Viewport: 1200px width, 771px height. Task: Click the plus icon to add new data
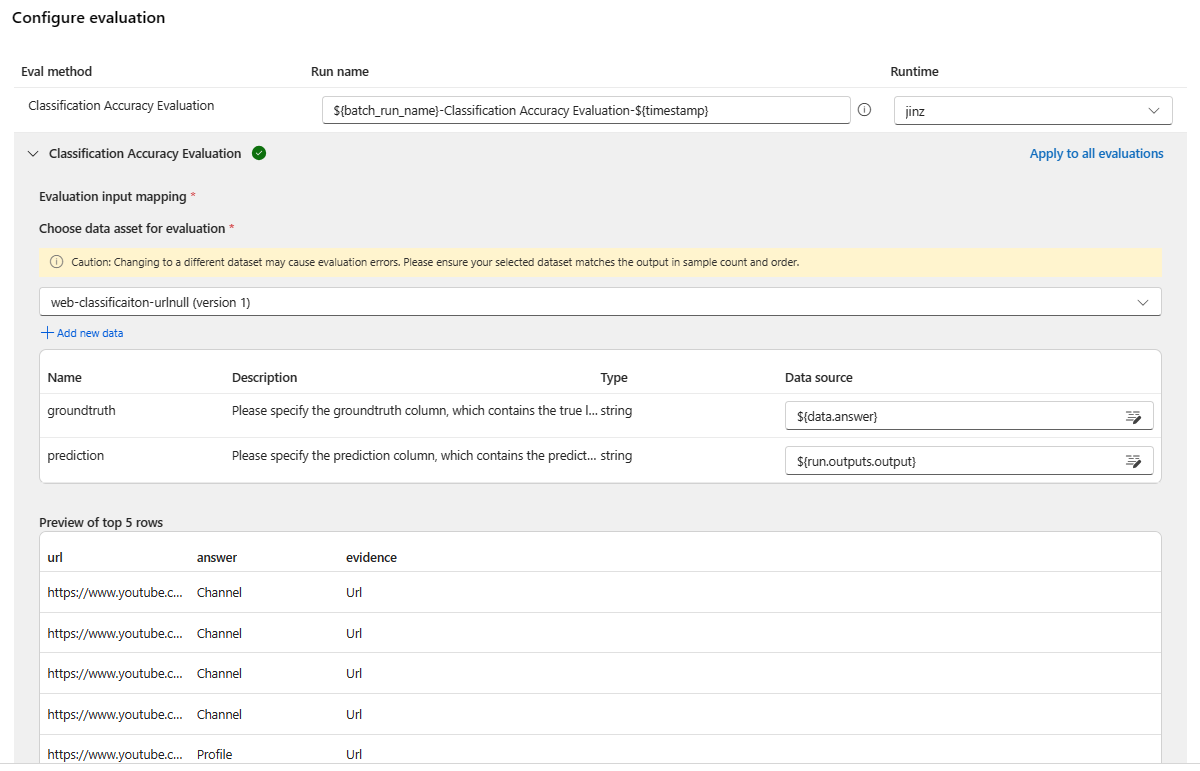(47, 333)
